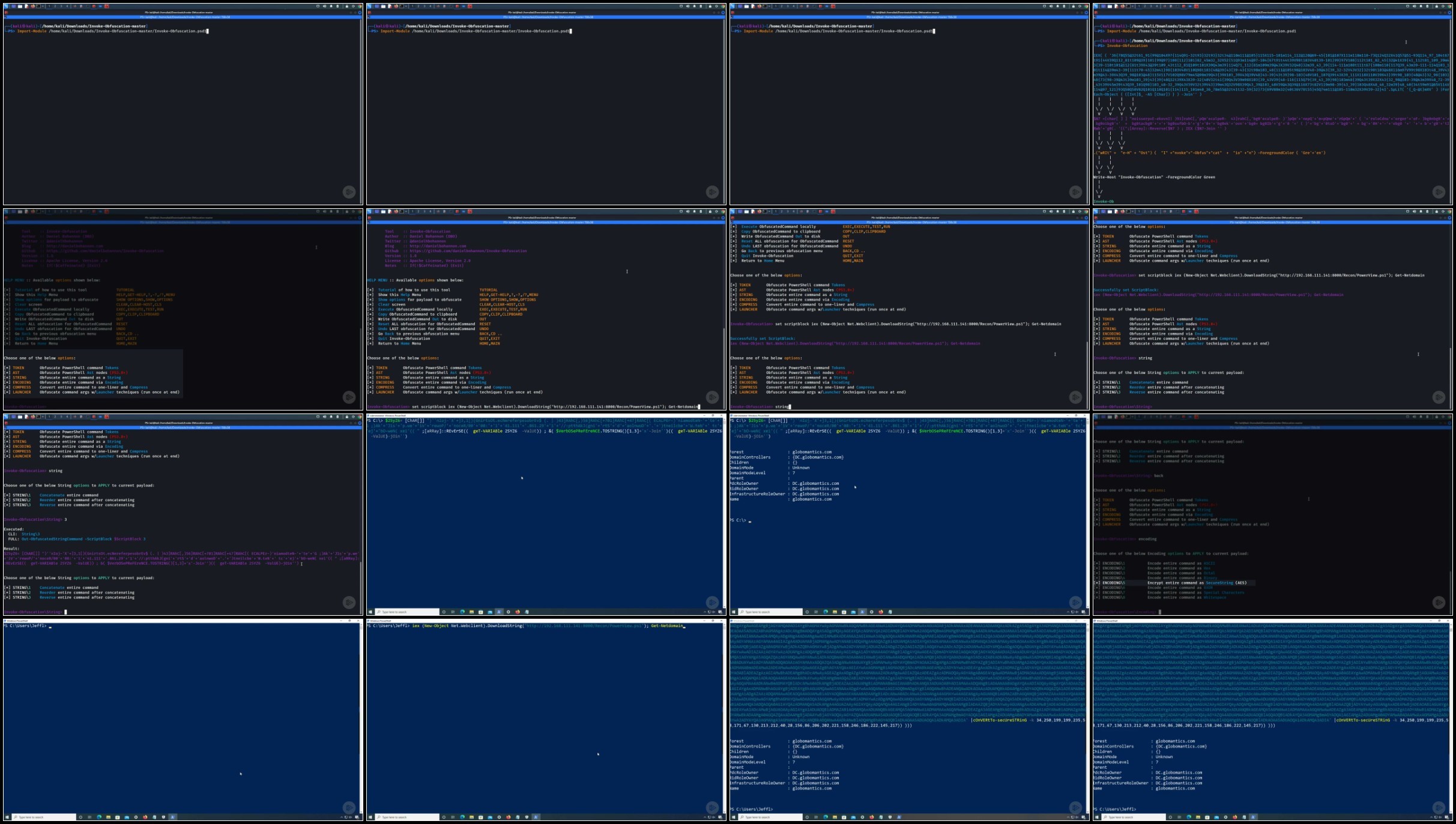This screenshot has width=1456, height=824.
Task: Click volume icon in Kali panel above arrows banner
Action: [1415, 6]
